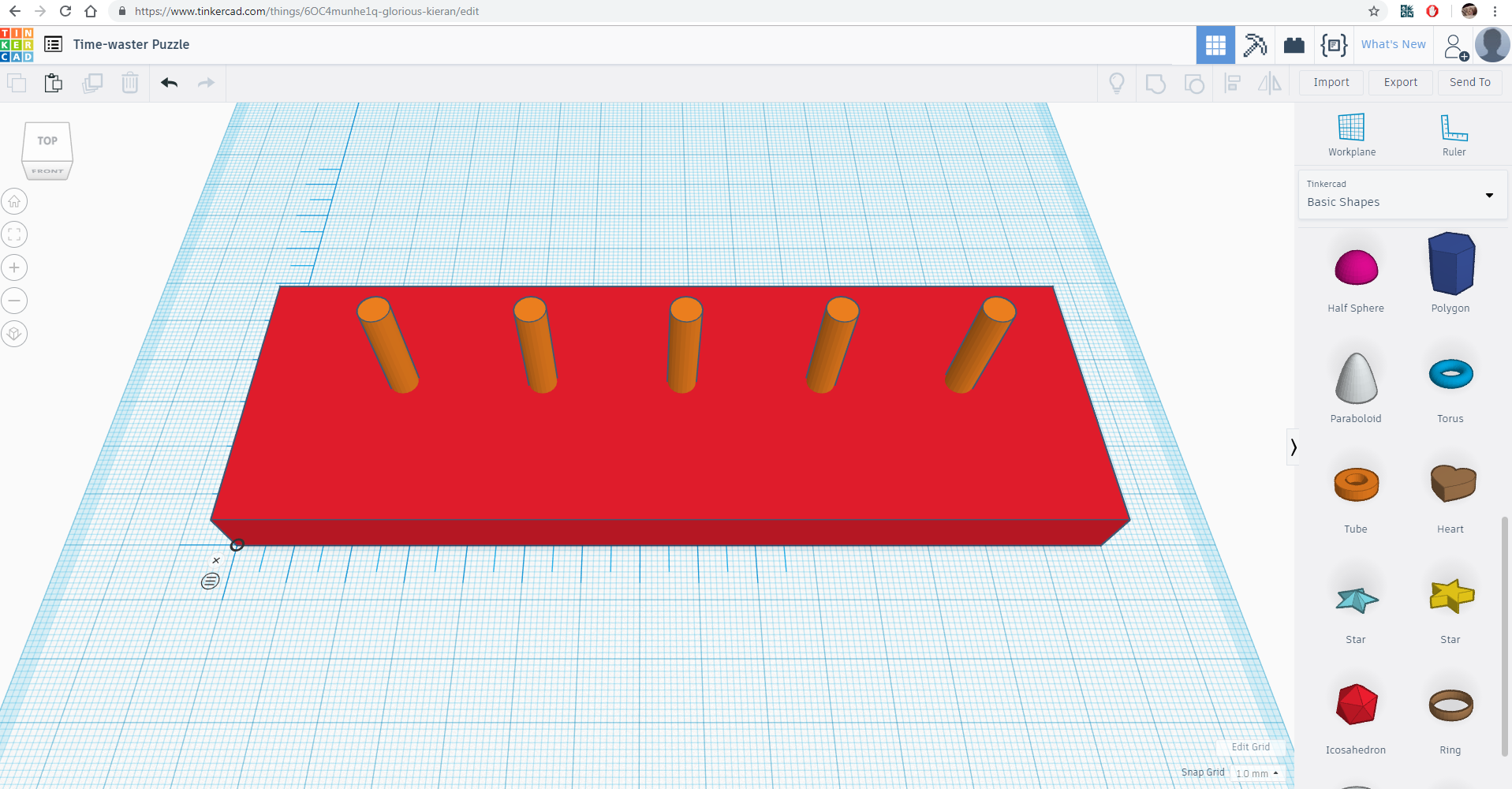Click the ruler origin circle handle
Image resolution: width=1512 pixels, height=789 pixels.
[237, 544]
